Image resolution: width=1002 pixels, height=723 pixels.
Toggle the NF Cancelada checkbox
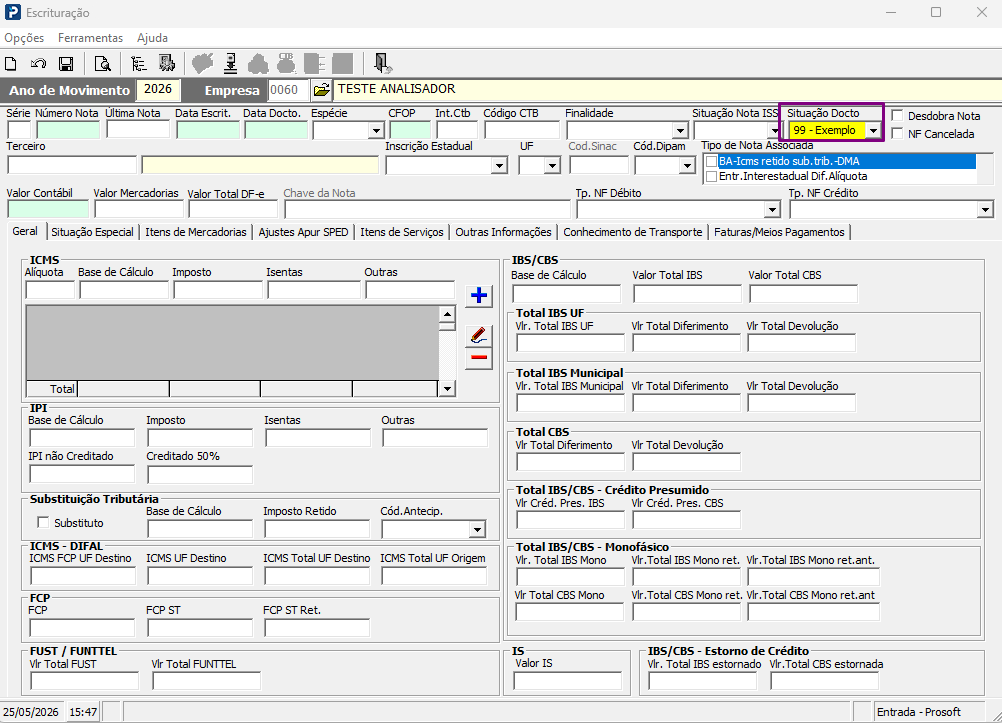tap(897, 134)
